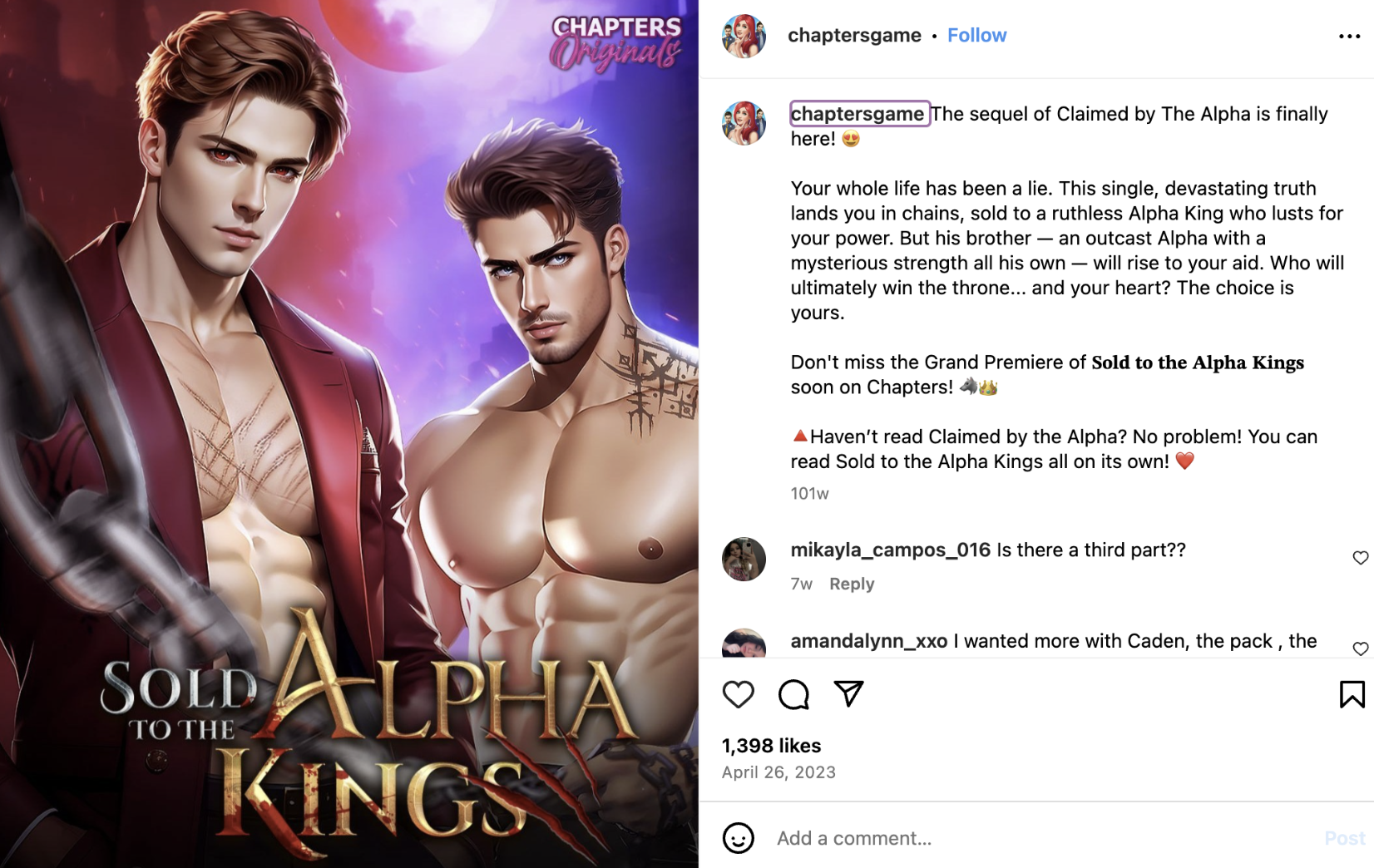The image size is (1374, 868).
Task: Like mikayla_campos_016's comment
Action: coord(1360,558)
